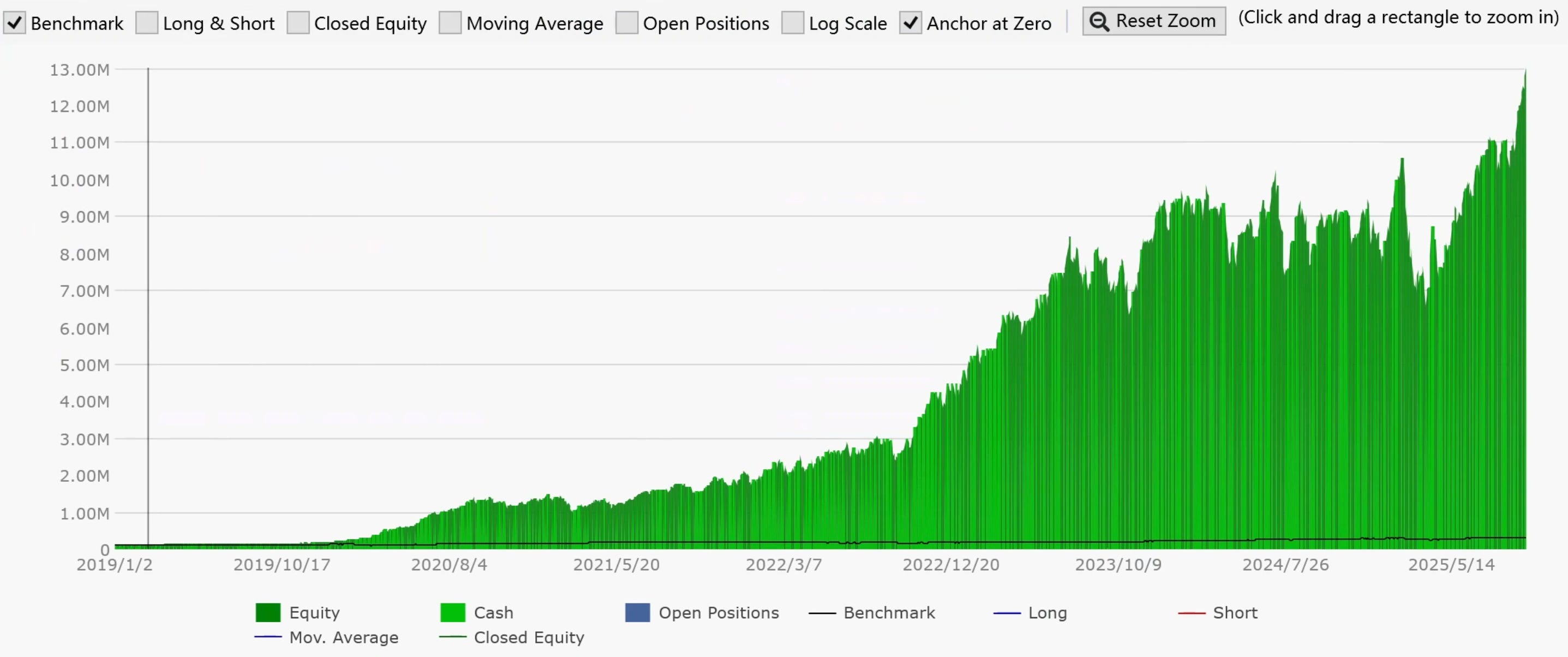Turn on the Moving Average checkbox

point(450,23)
